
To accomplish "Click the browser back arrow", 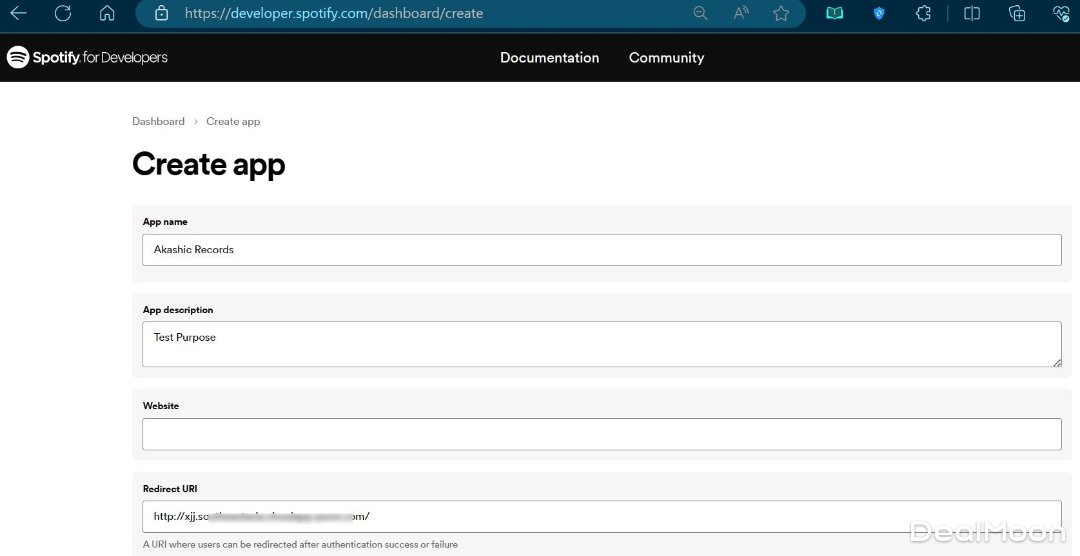I will click(x=18, y=13).
